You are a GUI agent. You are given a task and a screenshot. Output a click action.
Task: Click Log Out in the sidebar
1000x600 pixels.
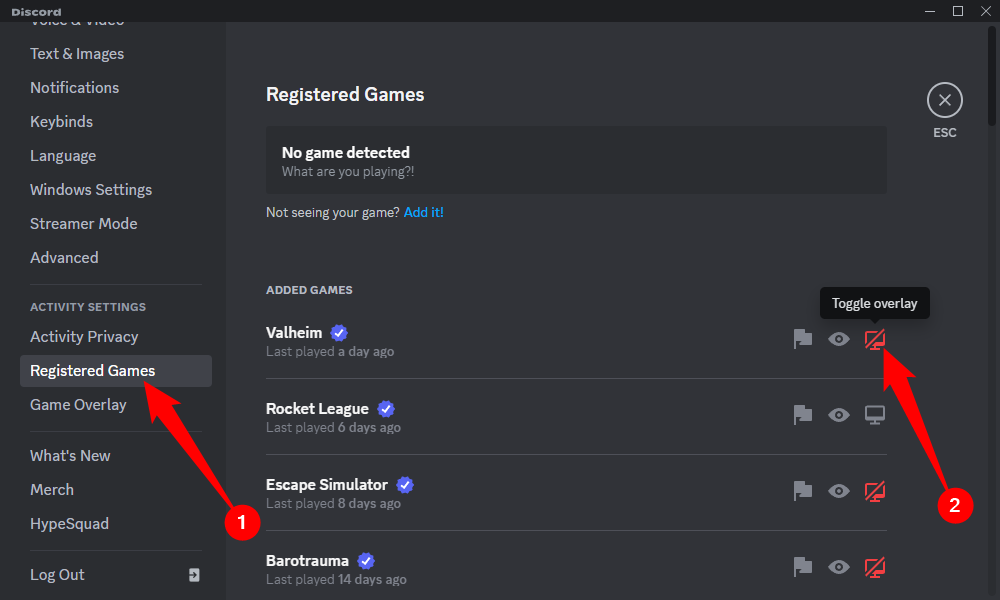pyautogui.click(x=57, y=575)
